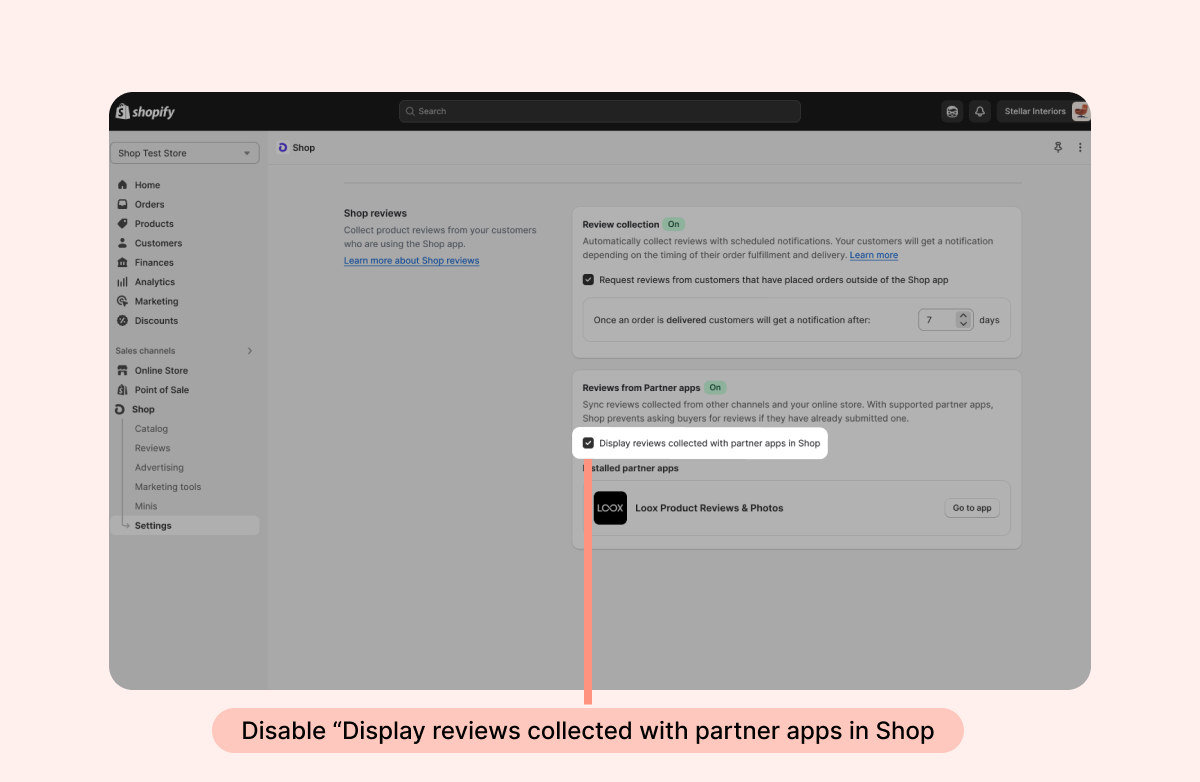
Task: Open the Shop Test Store dropdown
Action: coord(184,153)
